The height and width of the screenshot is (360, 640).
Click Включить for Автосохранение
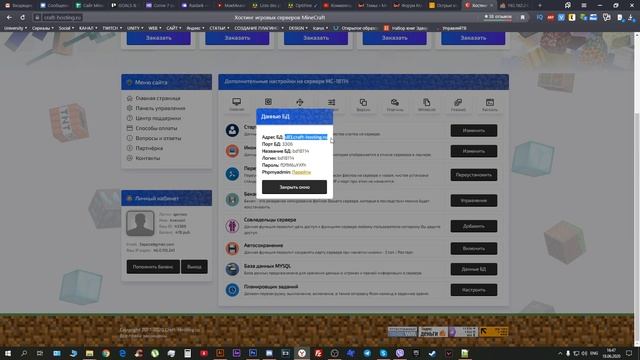tap(474, 249)
